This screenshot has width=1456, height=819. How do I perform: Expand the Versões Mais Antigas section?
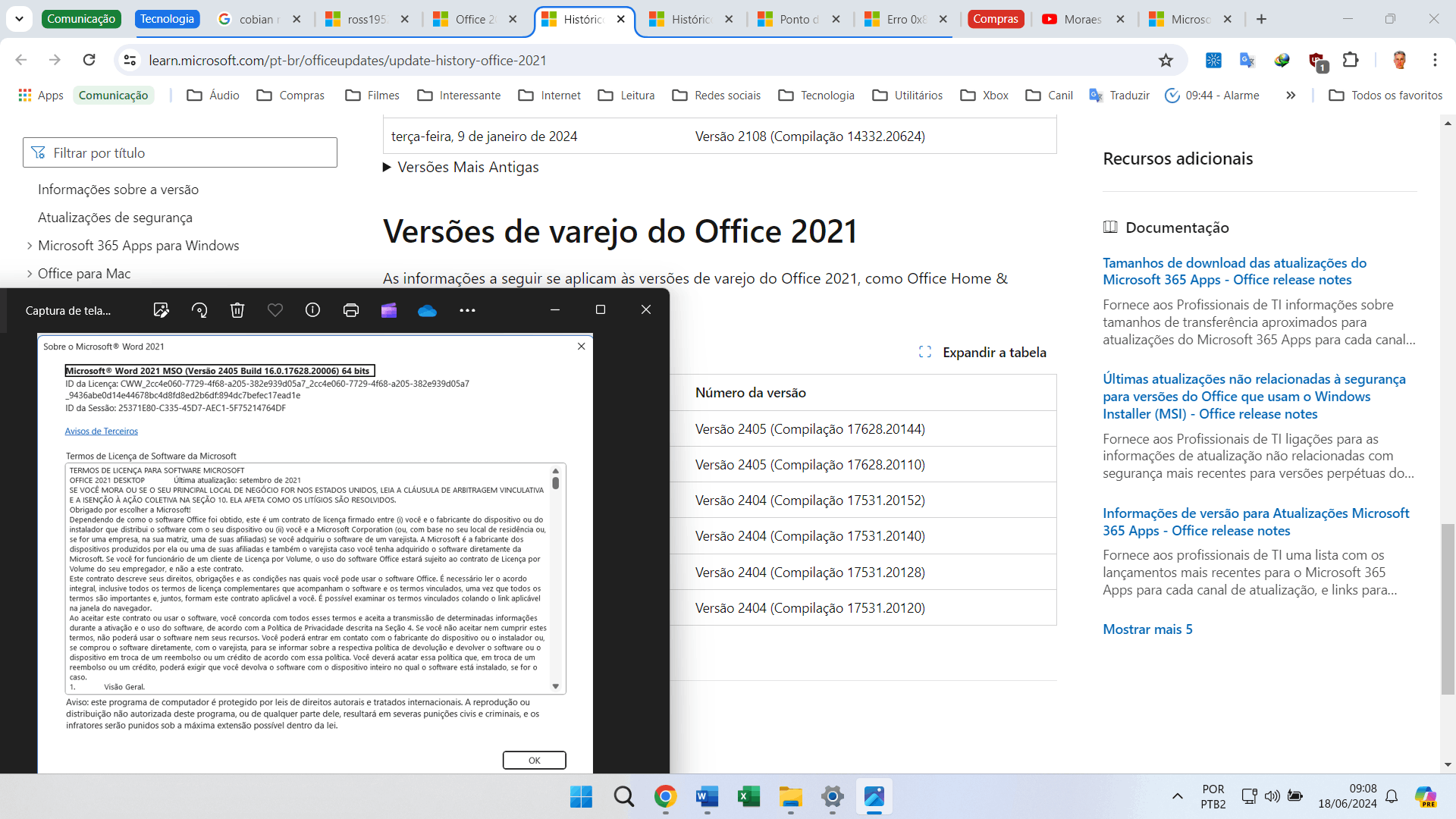(x=461, y=167)
